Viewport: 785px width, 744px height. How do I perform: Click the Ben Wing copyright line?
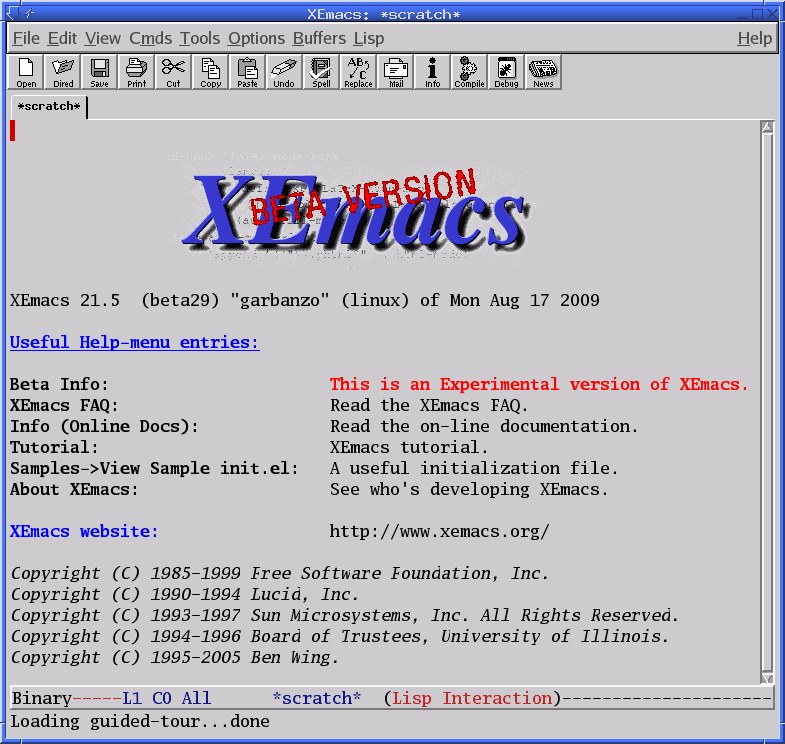point(174,657)
